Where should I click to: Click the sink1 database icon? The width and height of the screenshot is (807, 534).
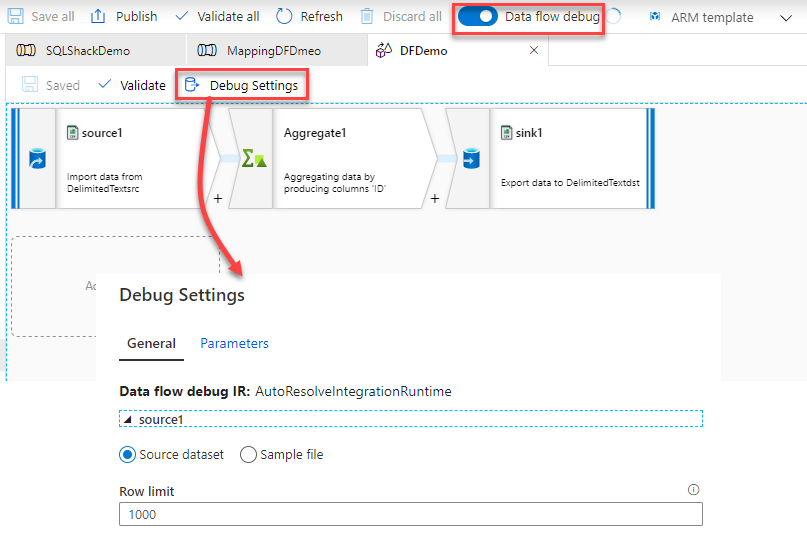(x=471, y=158)
